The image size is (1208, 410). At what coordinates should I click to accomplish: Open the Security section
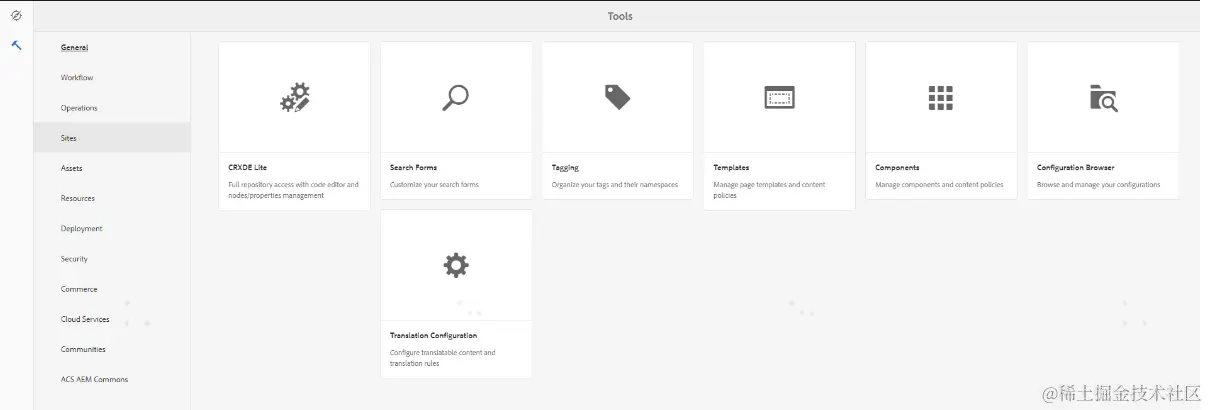(74, 259)
